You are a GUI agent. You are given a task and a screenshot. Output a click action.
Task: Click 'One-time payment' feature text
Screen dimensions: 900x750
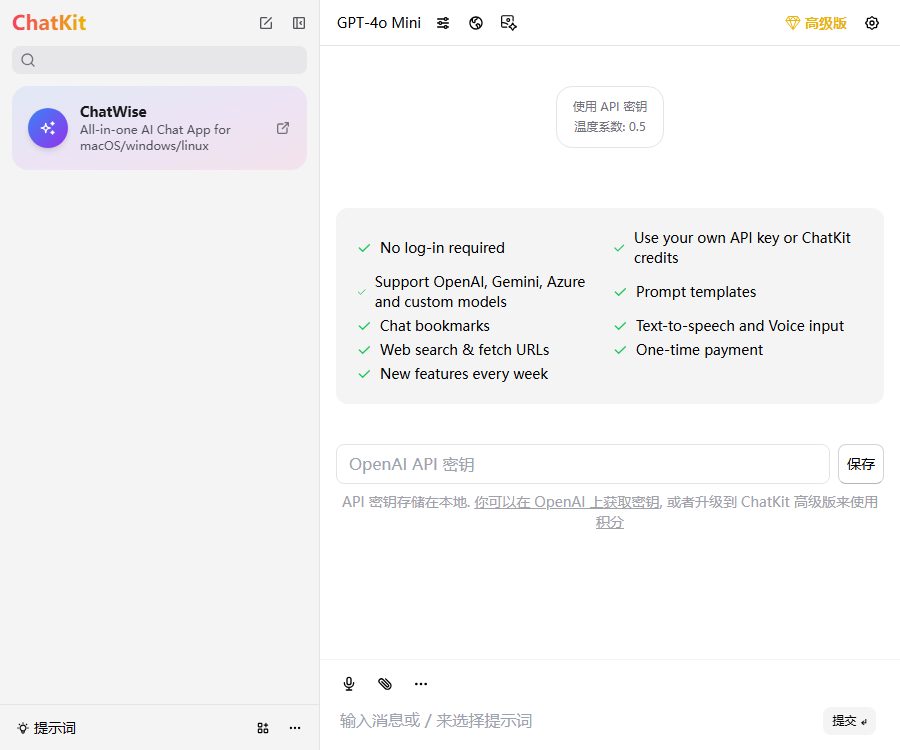699,350
